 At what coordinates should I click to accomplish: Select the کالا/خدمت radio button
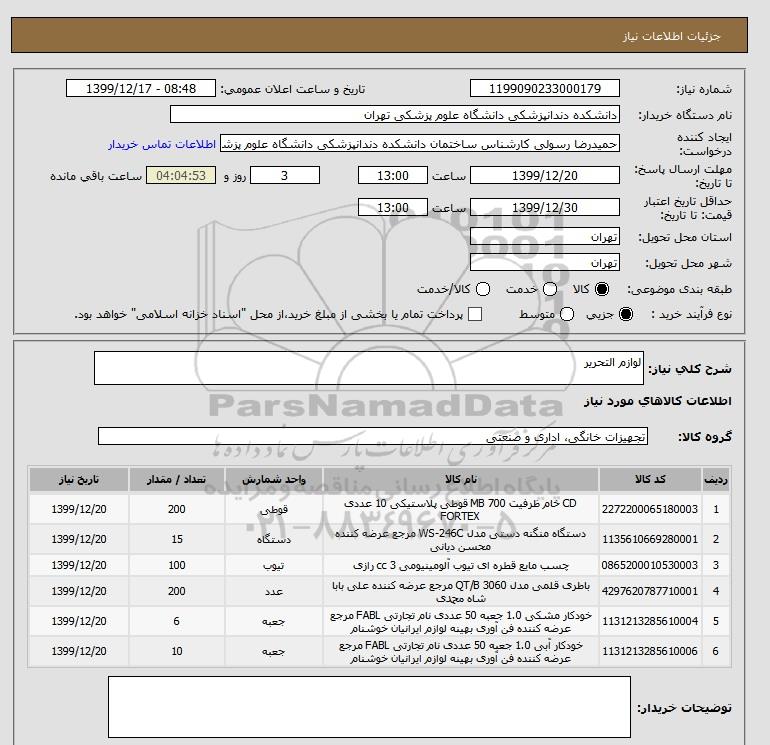point(483,289)
